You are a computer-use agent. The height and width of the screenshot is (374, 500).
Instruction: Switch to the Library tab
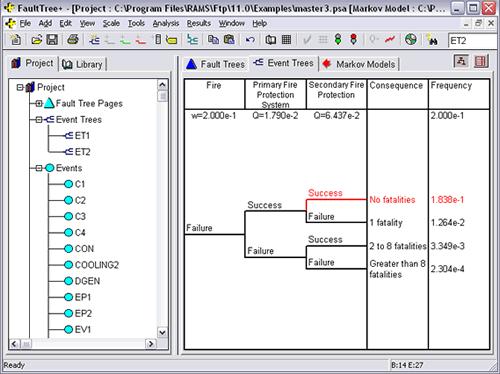click(82, 64)
